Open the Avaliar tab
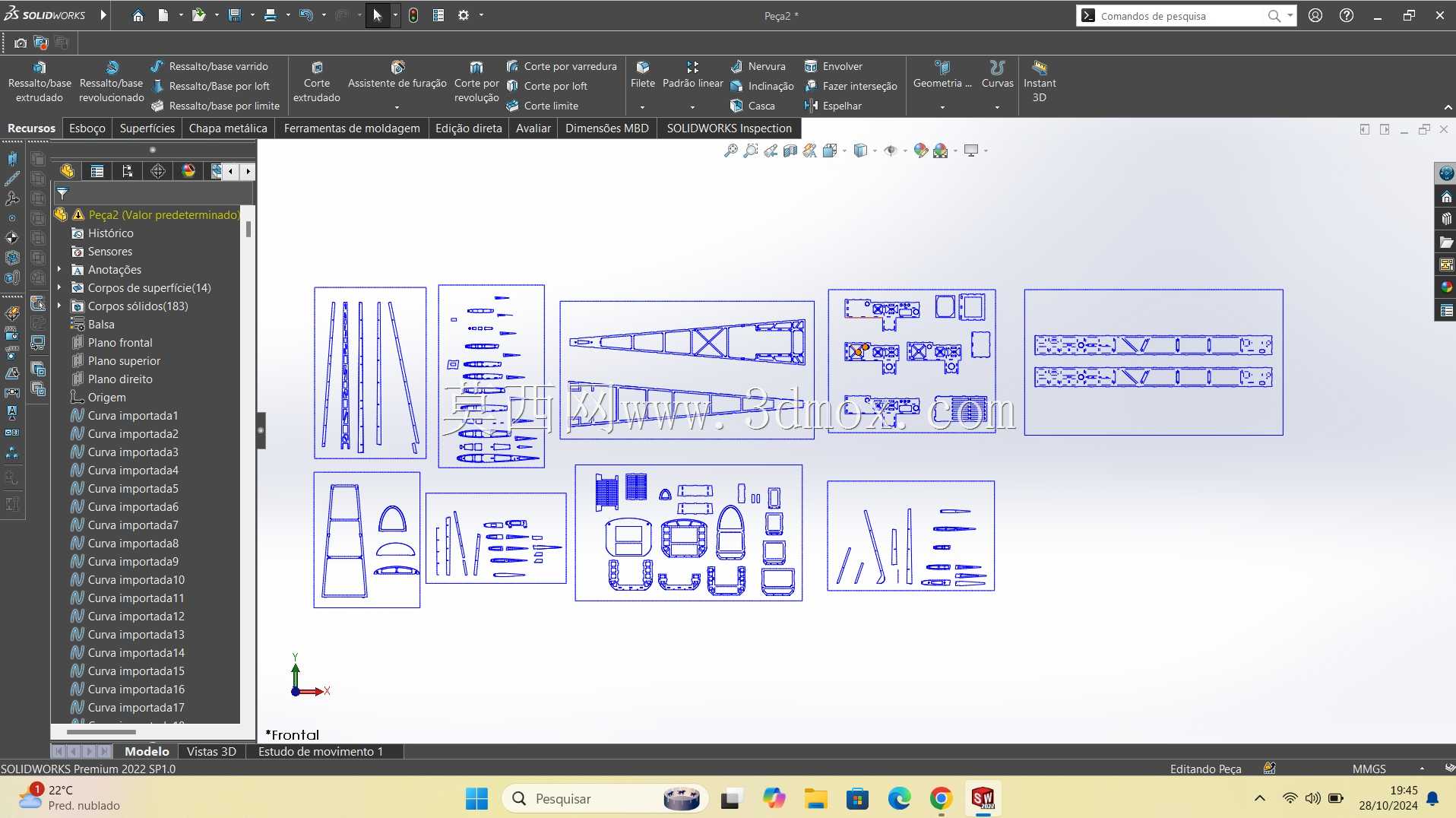Viewport: 1456px width, 818px height. click(x=533, y=128)
